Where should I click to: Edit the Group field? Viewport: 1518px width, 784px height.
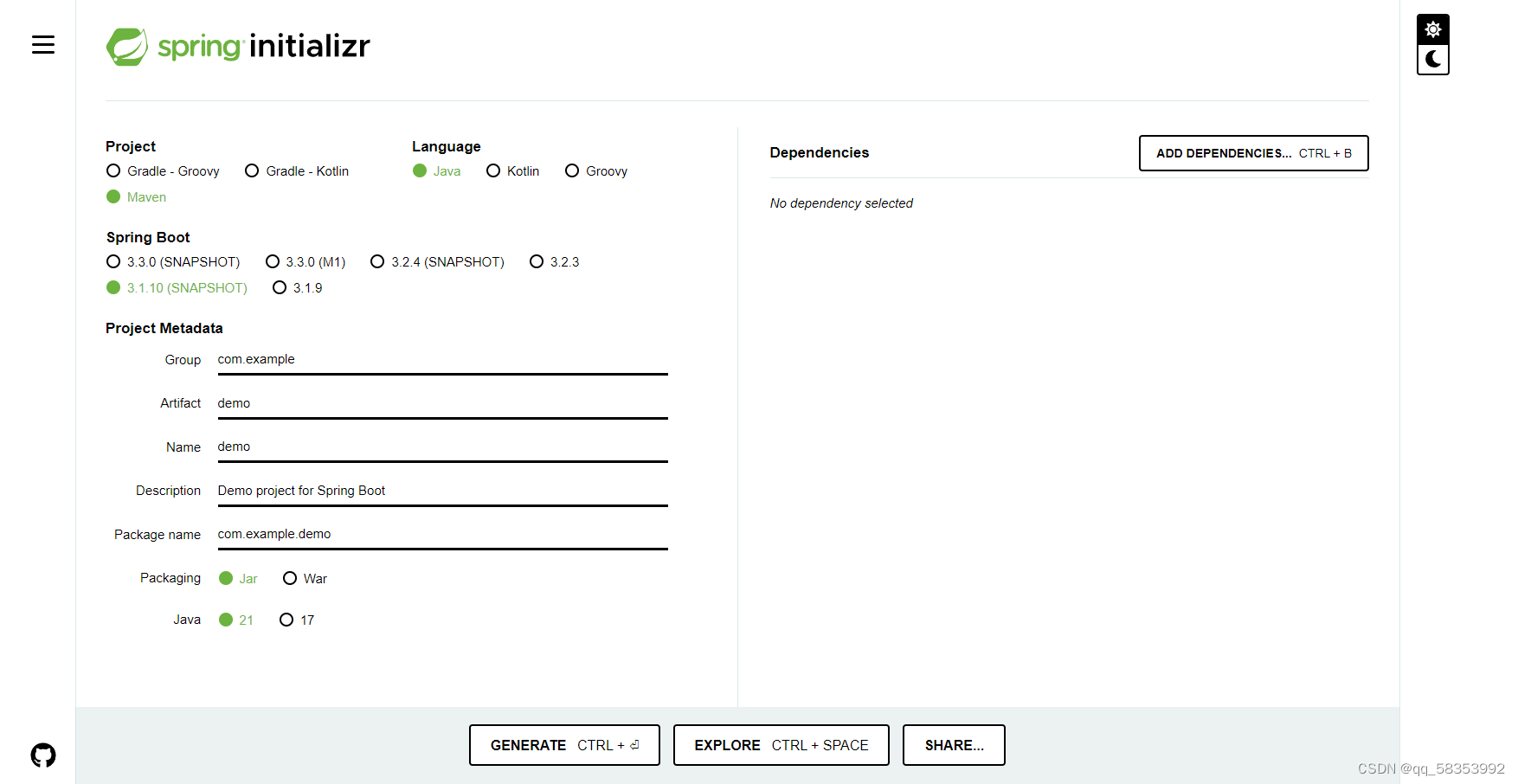pyautogui.click(x=442, y=360)
